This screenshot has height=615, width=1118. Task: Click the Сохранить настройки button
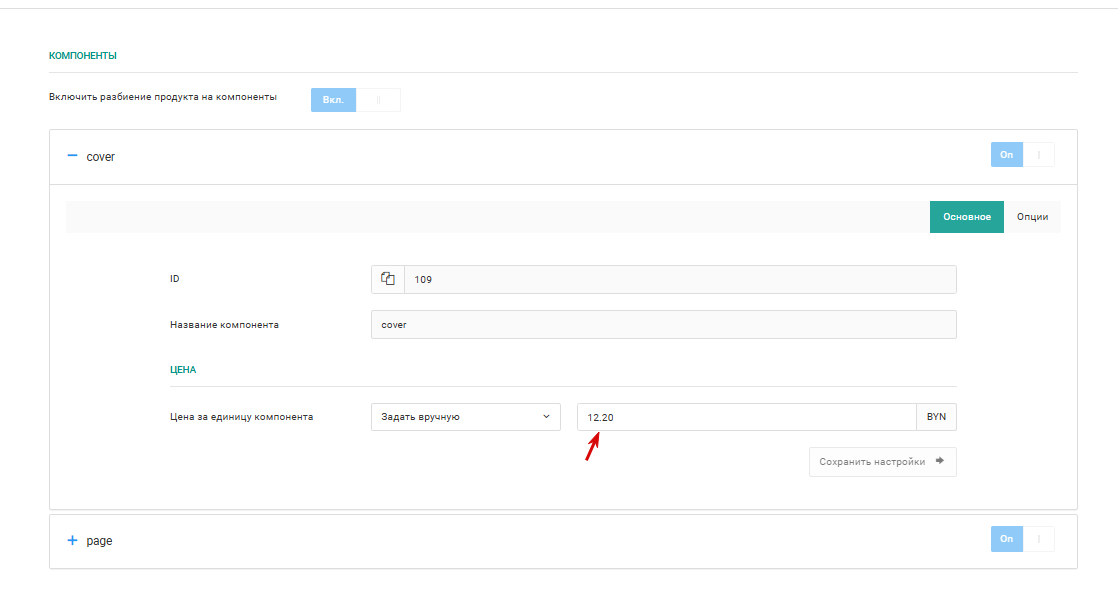[883, 462]
